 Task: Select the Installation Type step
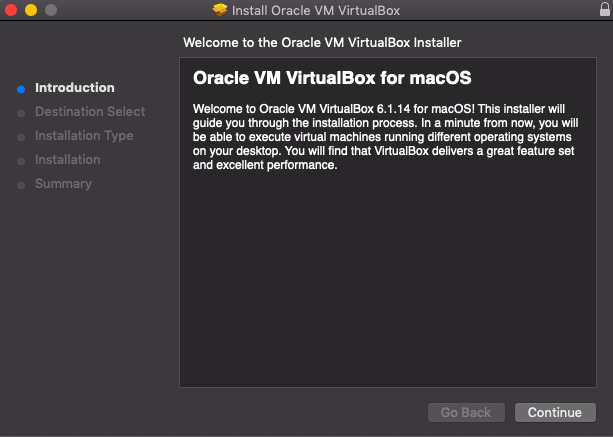[x=84, y=136]
